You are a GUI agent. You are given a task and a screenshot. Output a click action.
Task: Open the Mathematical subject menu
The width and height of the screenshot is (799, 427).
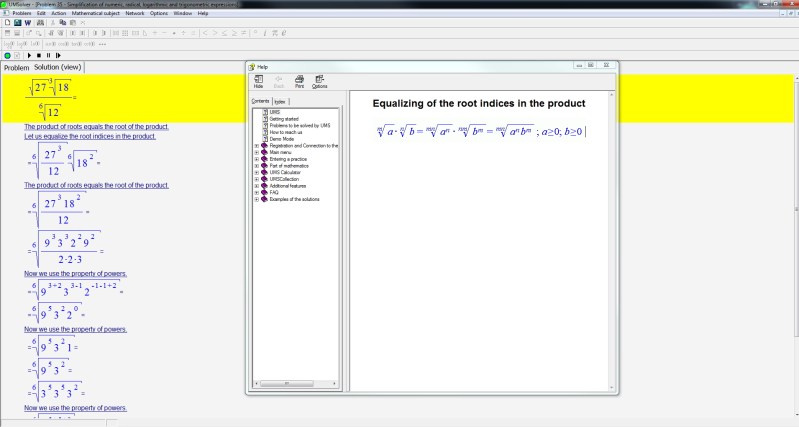point(96,13)
